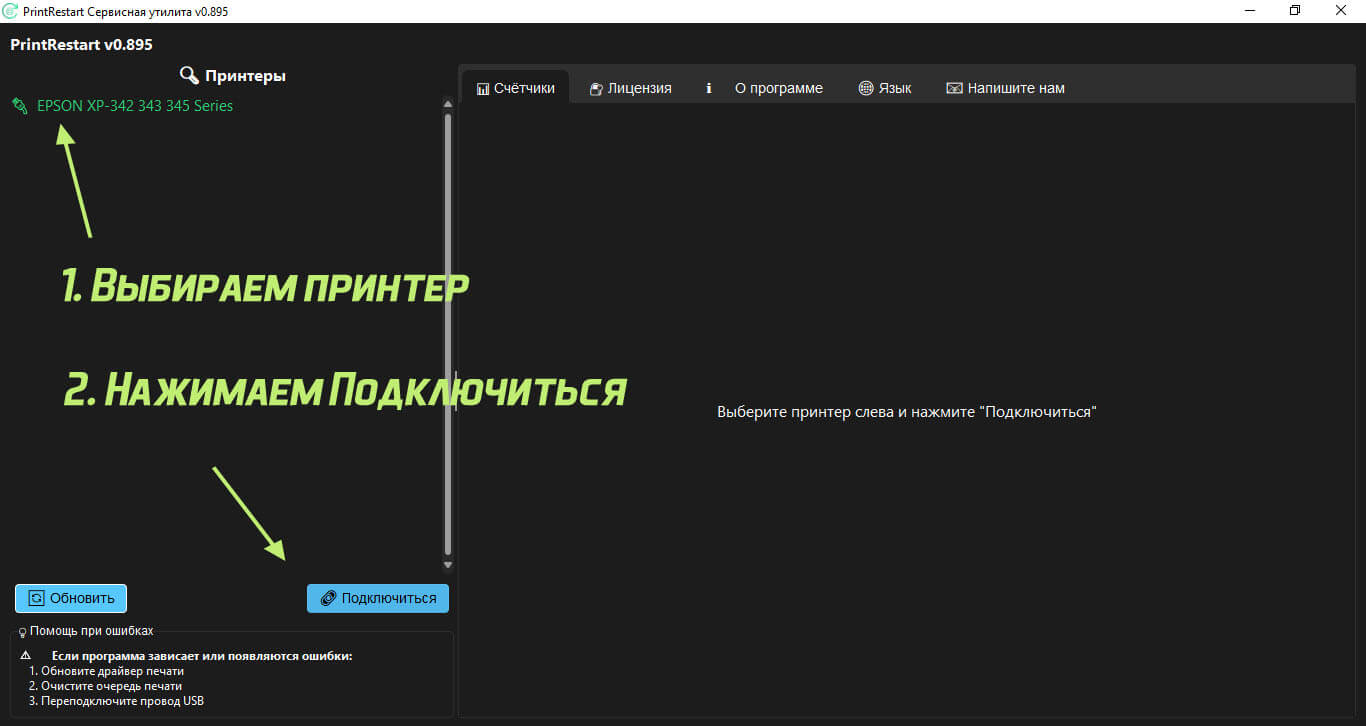The width and height of the screenshot is (1366, 726).
Task: Click the warning triangle icon in help panel
Action: (x=26, y=656)
